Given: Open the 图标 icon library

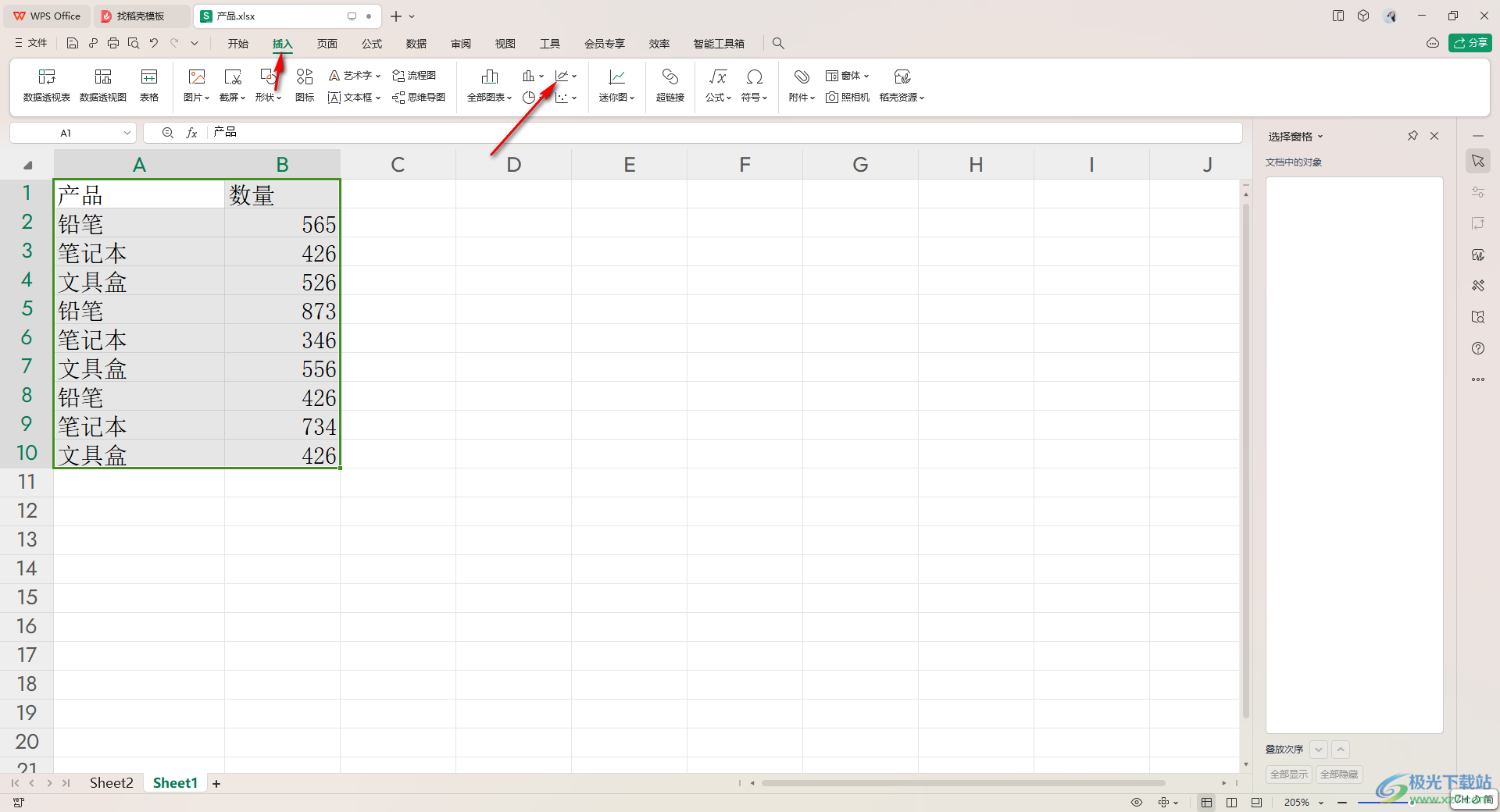Looking at the screenshot, I should (x=305, y=85).
